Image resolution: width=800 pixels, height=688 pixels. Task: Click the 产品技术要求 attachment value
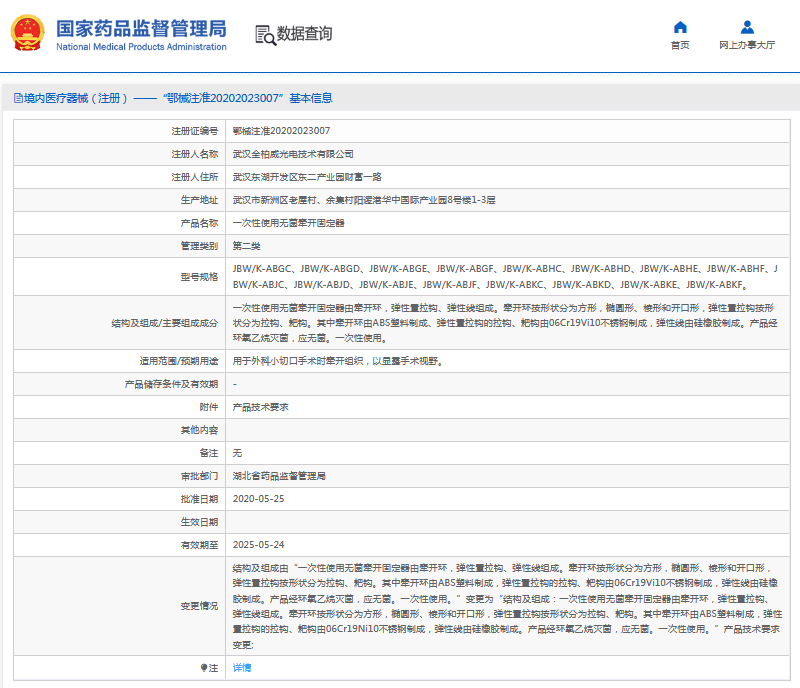pyautogui.click(x=260, y=407)
